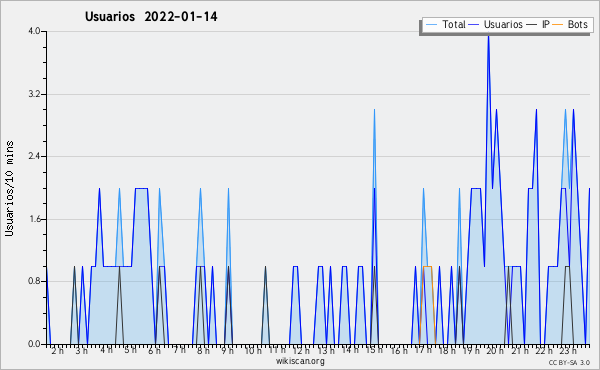Click the 16 h x-axis label
Image resolution: width=600 pixels, height=370 pixels.
(x=399, y=351)
